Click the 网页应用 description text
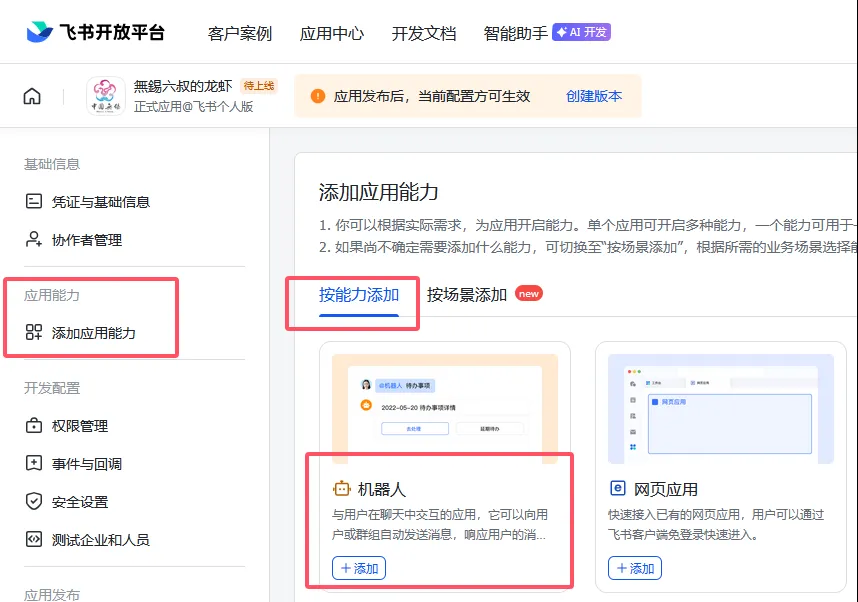This screenshot has height=602, width=858. [716, 524]
